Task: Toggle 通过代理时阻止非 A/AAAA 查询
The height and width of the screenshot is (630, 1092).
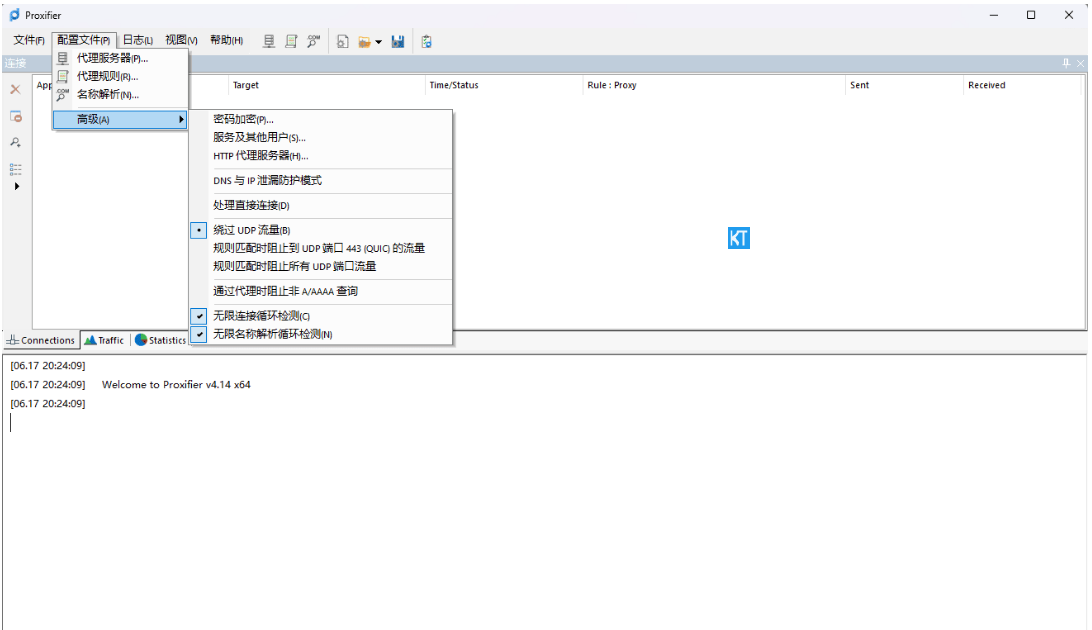Action: click(321, 292)
